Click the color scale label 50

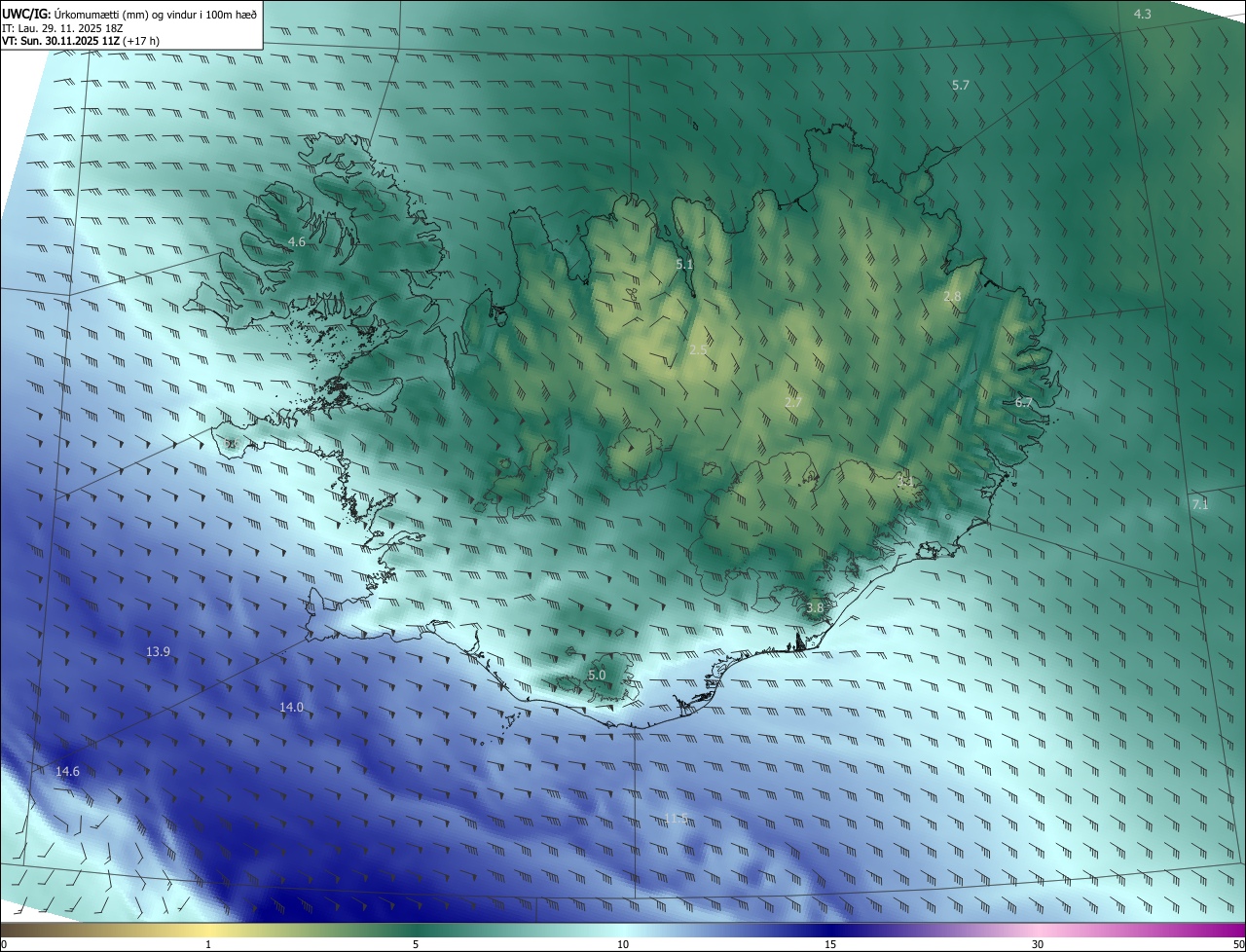(1237, 944)
